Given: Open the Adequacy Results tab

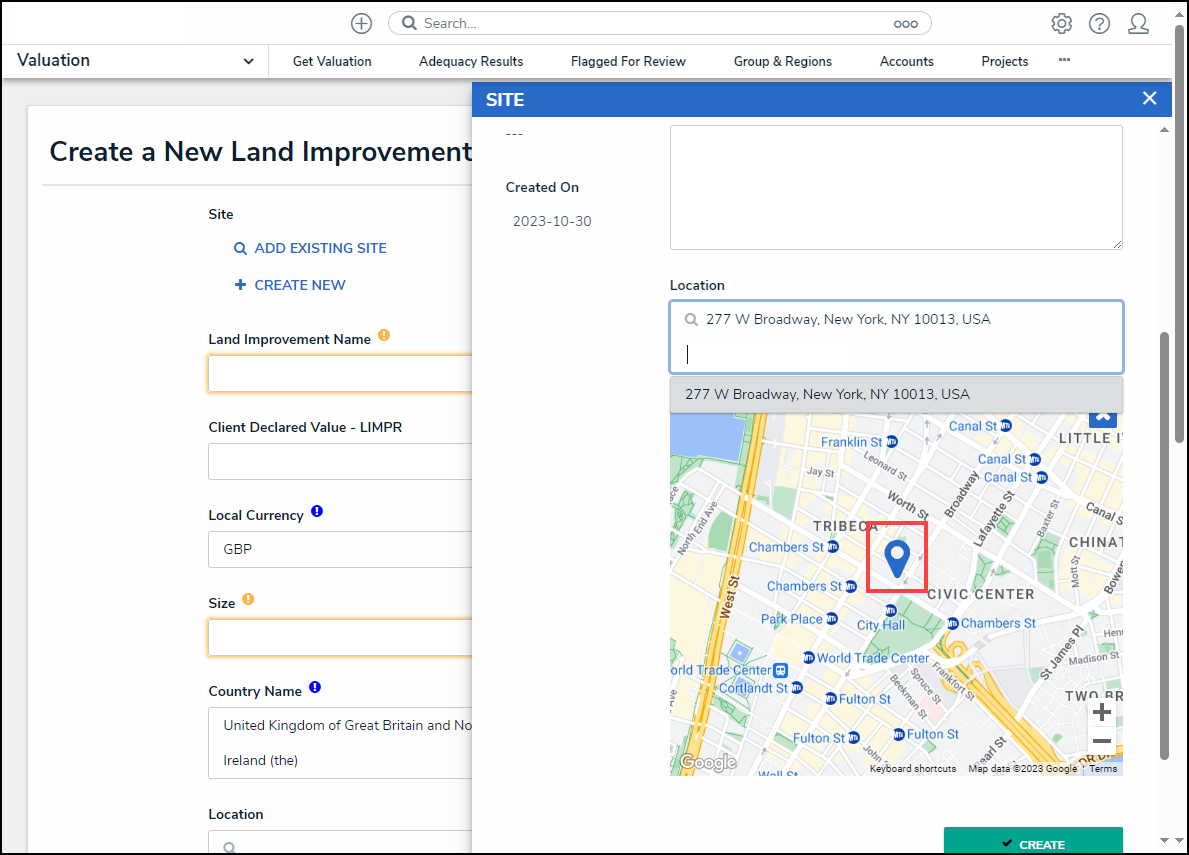Looking at the screenshot, I should click(x=471, y=61).
